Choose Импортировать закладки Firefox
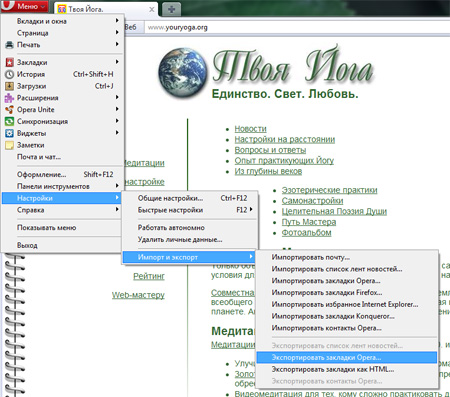Image resolution: width=450 pixels, height=397 pixels. click(347, 293)
